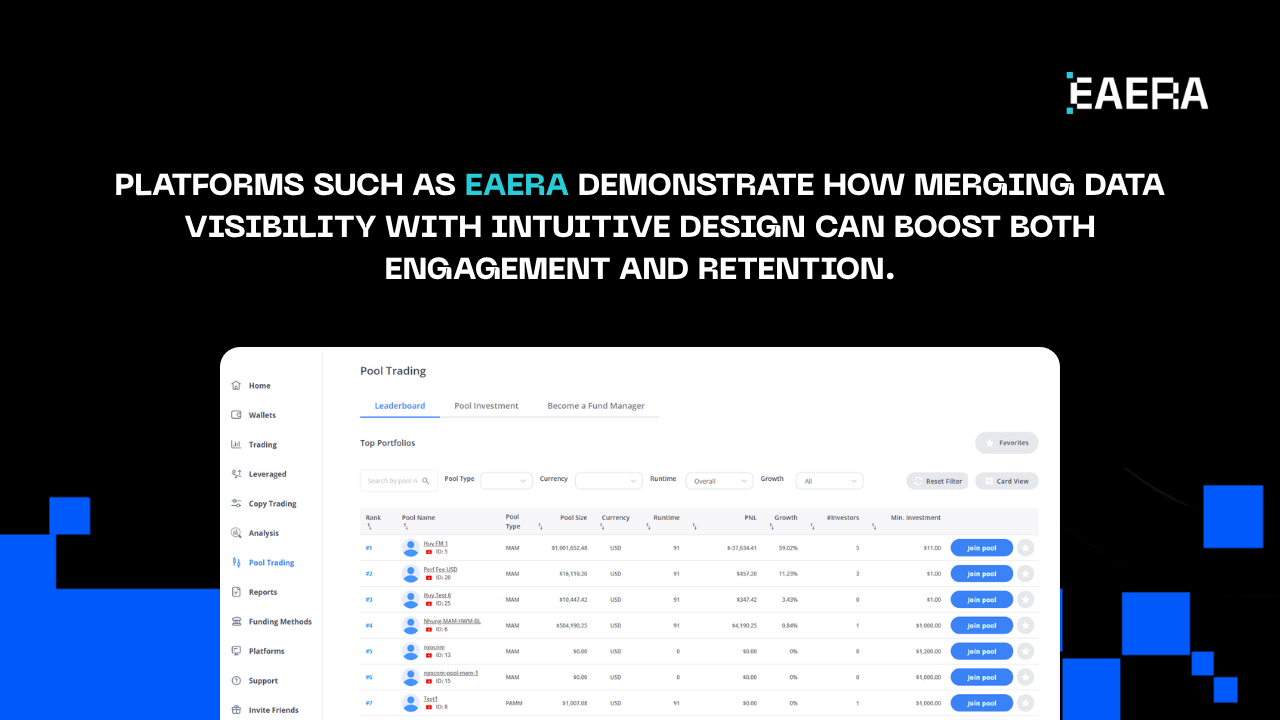1280x720 pixels.
Task: Join the Huy Test 6 pool
Action: [981, 599]
